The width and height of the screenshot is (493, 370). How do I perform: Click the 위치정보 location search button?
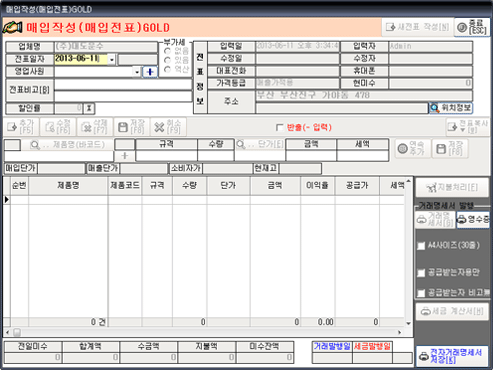(451, 108)
